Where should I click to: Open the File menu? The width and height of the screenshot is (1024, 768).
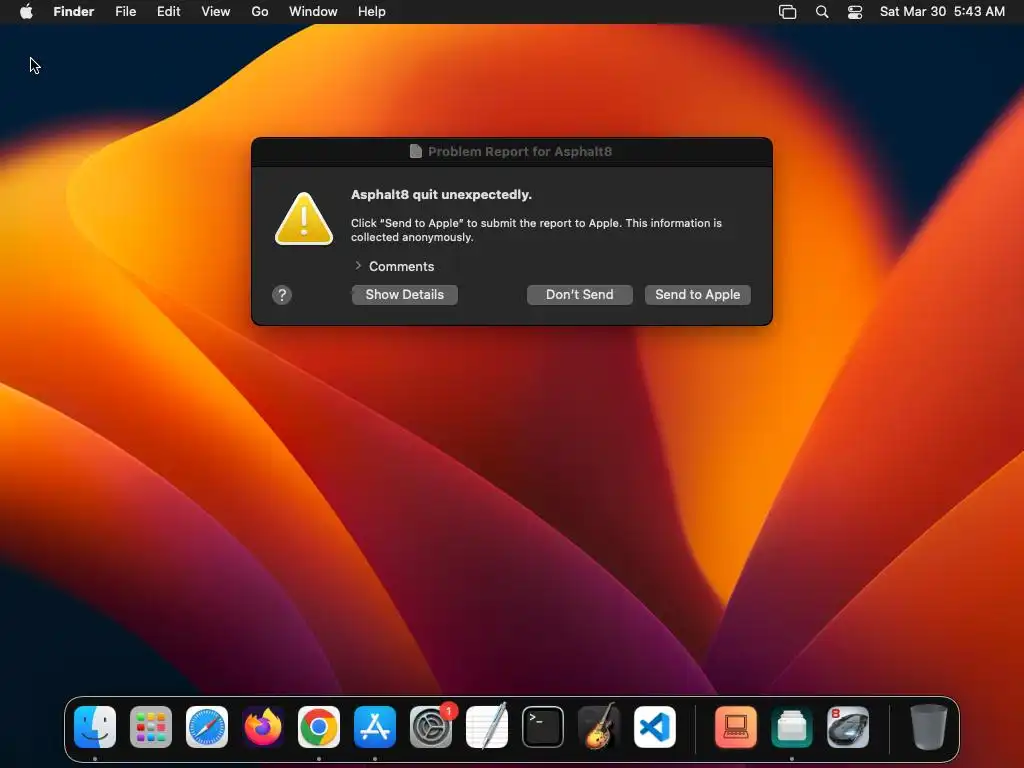[125, 12]
